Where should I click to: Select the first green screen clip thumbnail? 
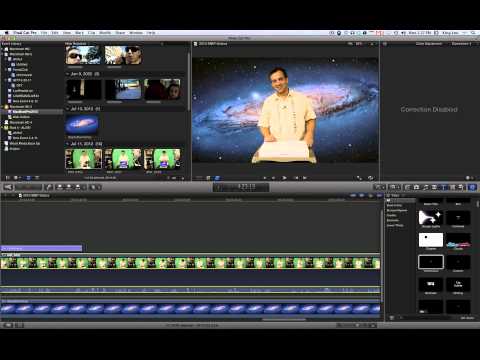[83, 159]
